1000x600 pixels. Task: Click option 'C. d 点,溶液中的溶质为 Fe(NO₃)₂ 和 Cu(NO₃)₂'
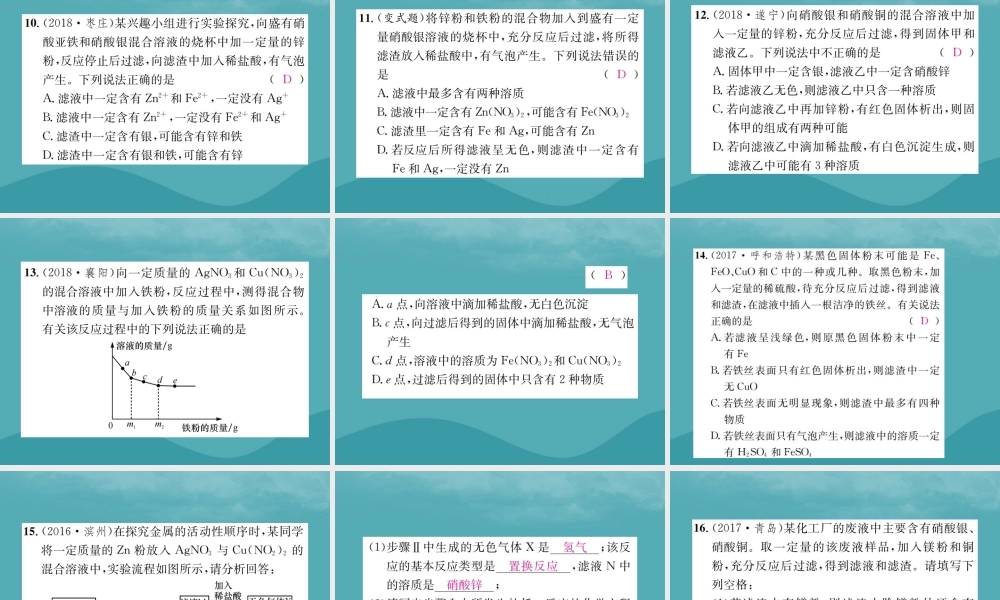496,361
